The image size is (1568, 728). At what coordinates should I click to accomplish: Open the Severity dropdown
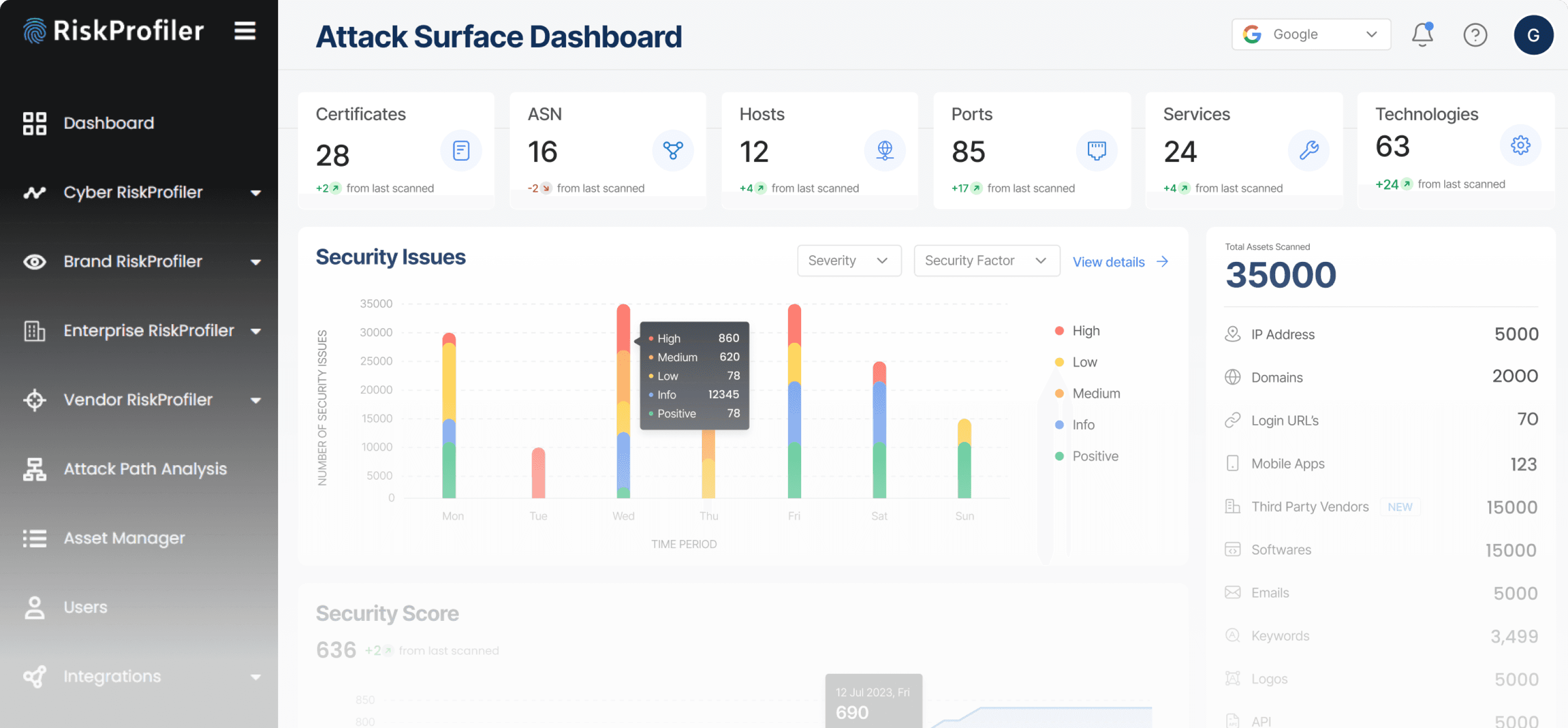click(x=849, y=260)
